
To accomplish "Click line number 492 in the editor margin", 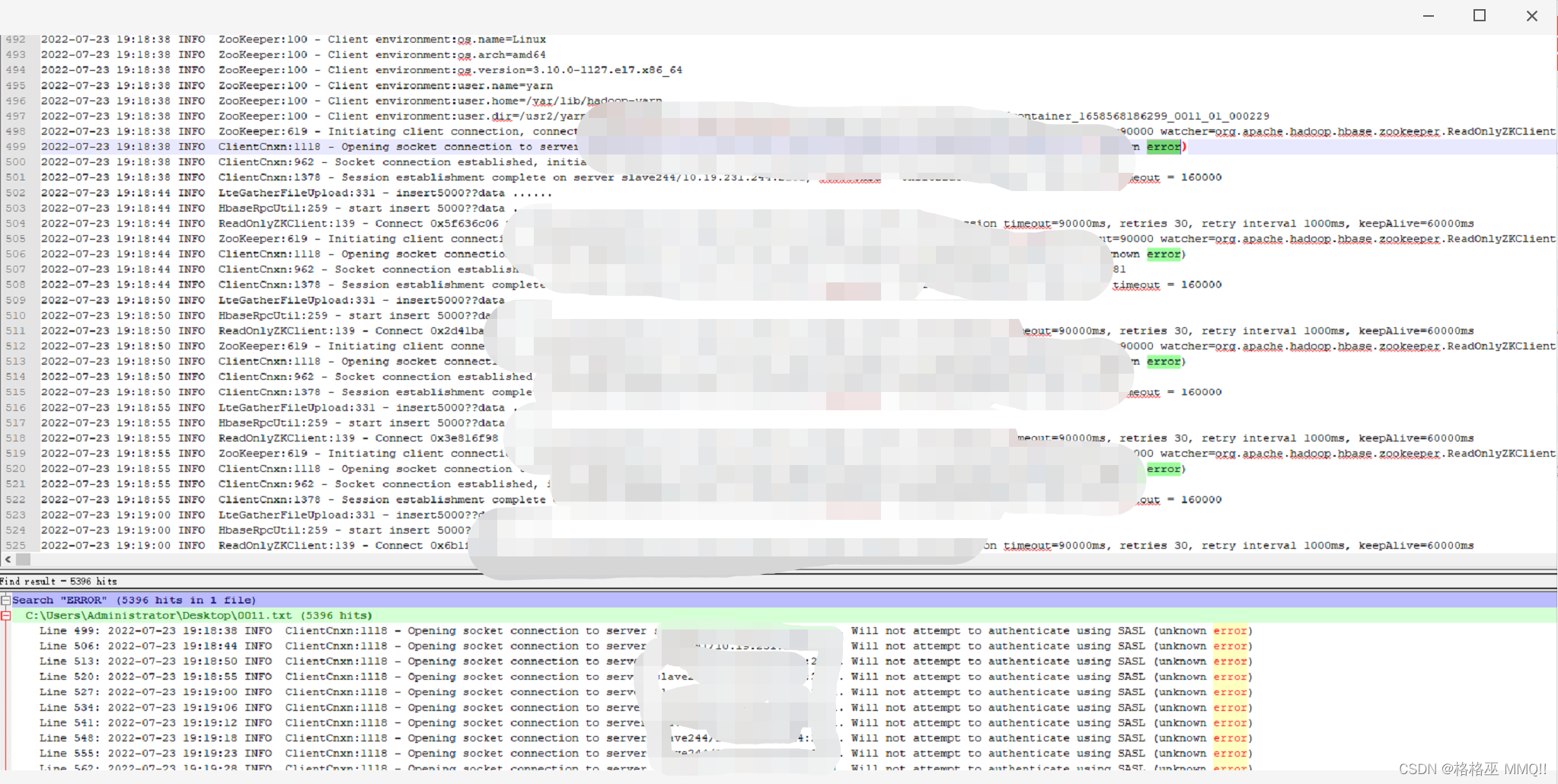I will pos(15,40).
